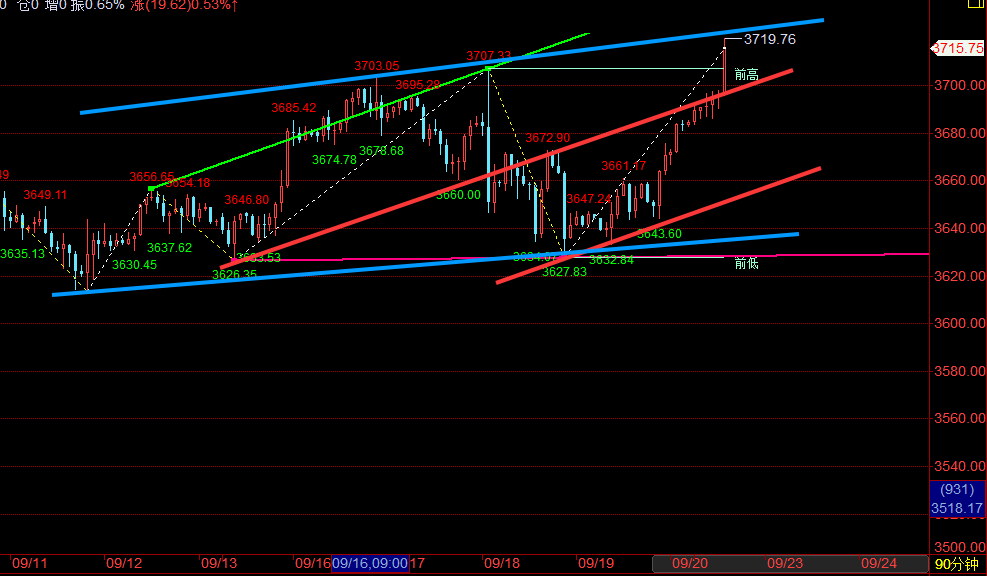The height and width of the screenshot is (576, 987).
Task: Click the 3719.76 high price label
Action: click(769, 39)
